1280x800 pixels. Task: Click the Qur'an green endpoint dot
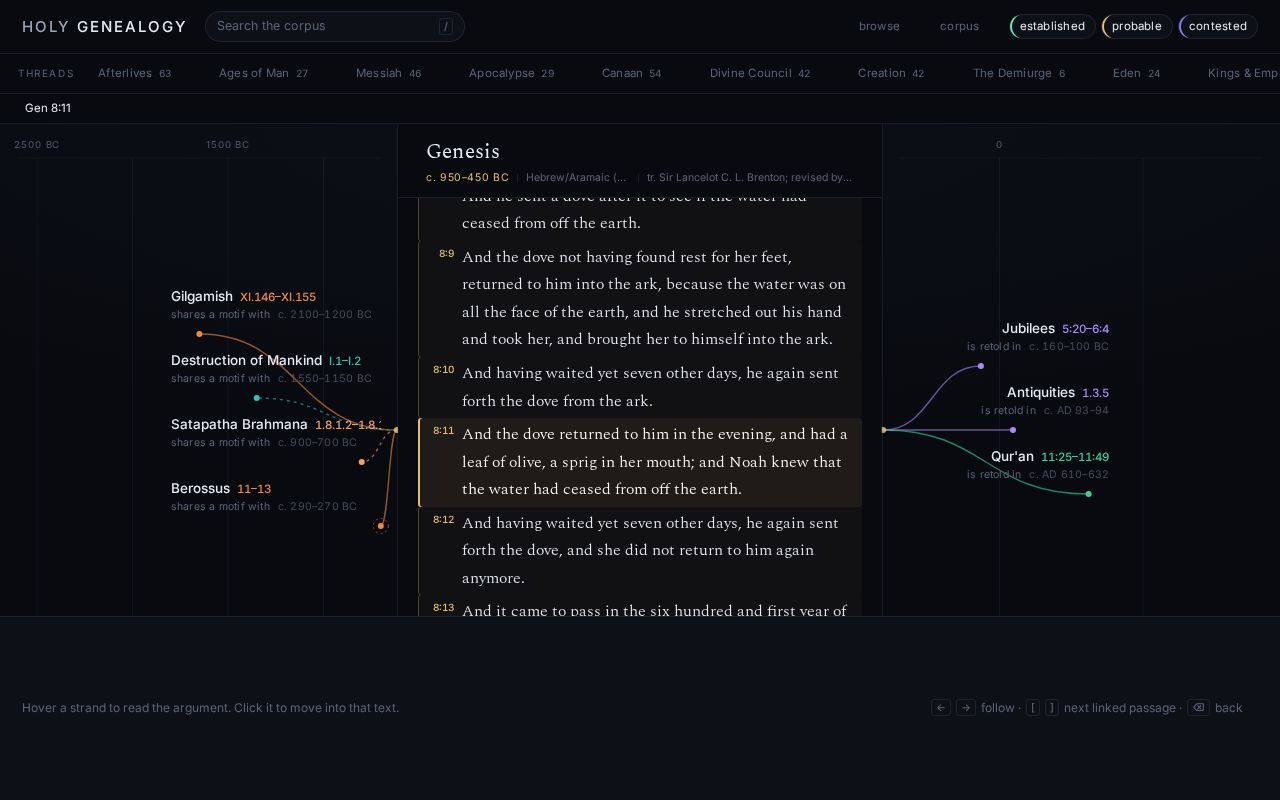1089,494
